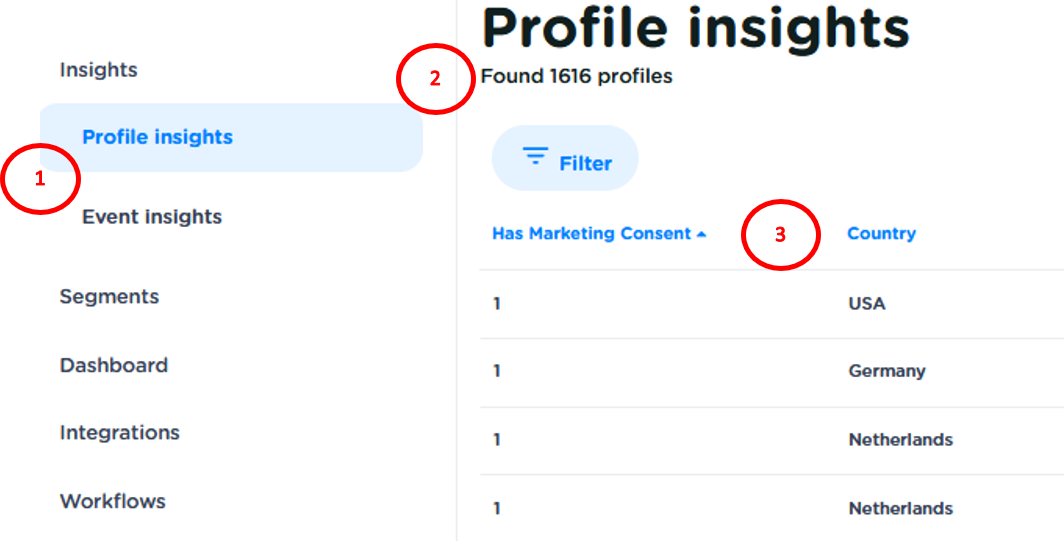Select the Germany profile row
The width and height of the screenshot is (1064, 541).
tap(886, 371)
